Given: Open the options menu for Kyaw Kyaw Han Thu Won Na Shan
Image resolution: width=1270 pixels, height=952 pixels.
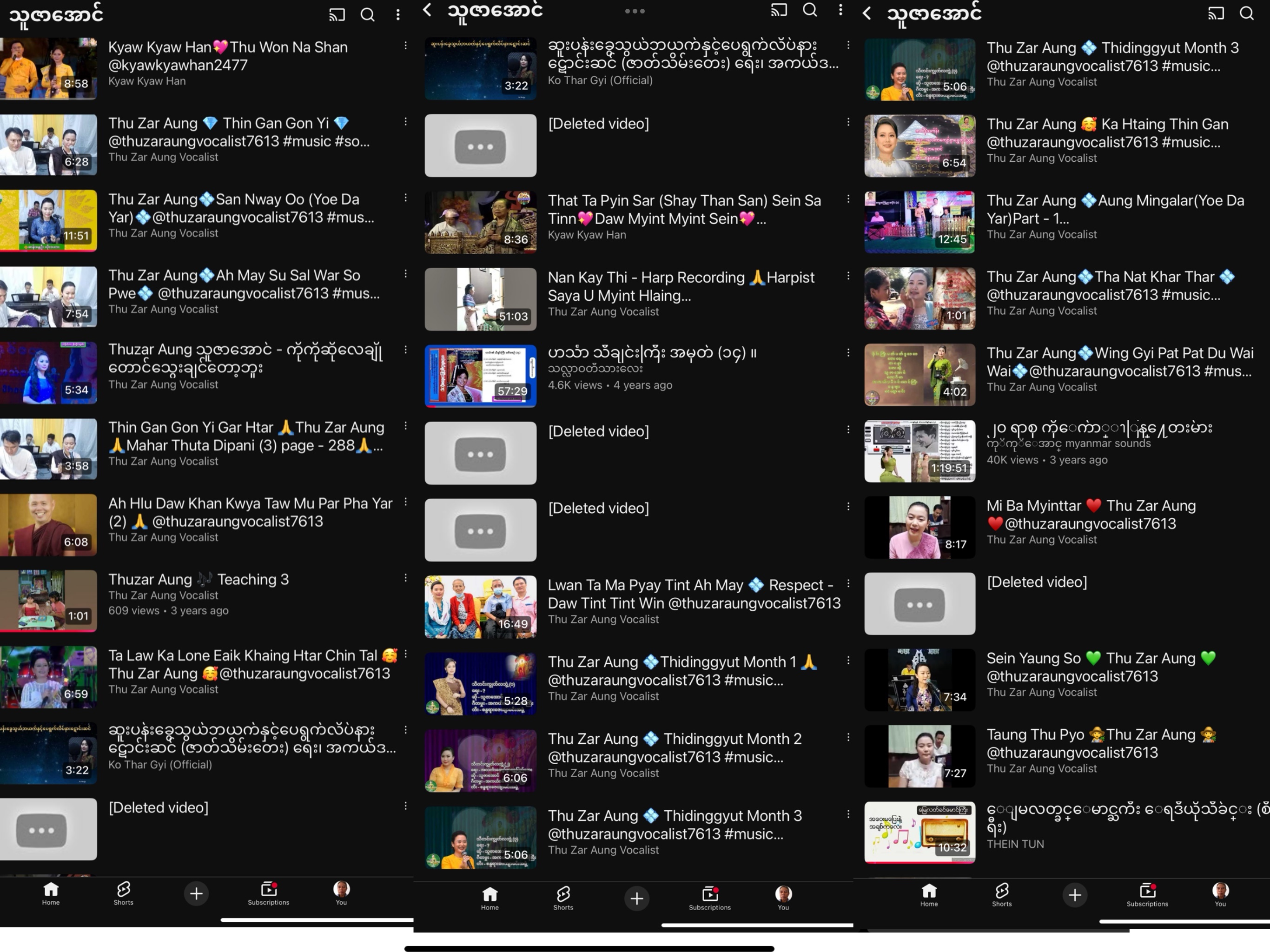Looking at the screenshot, I should pos(405,46).
